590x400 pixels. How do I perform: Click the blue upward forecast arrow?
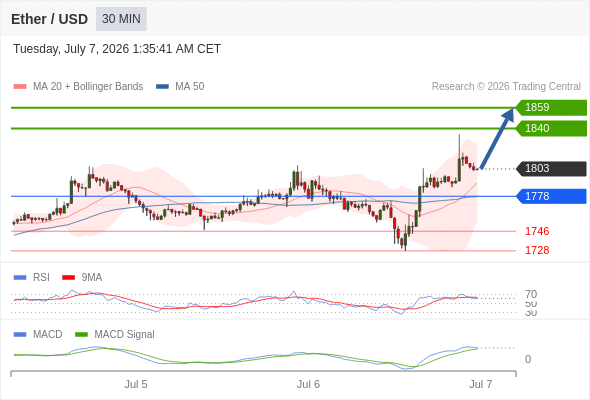pos(497,138)
